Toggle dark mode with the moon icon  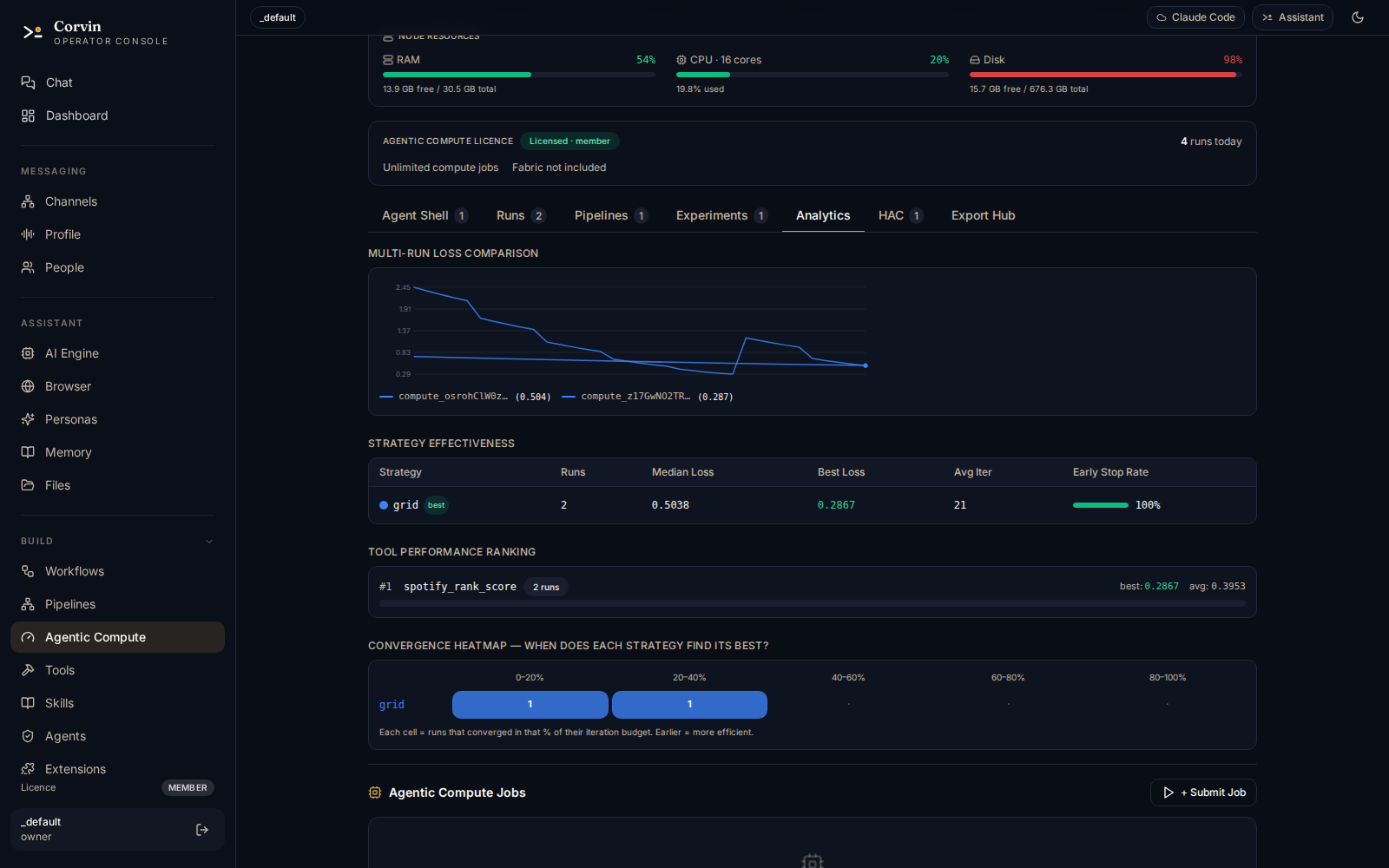click(x=1358, y=17)
